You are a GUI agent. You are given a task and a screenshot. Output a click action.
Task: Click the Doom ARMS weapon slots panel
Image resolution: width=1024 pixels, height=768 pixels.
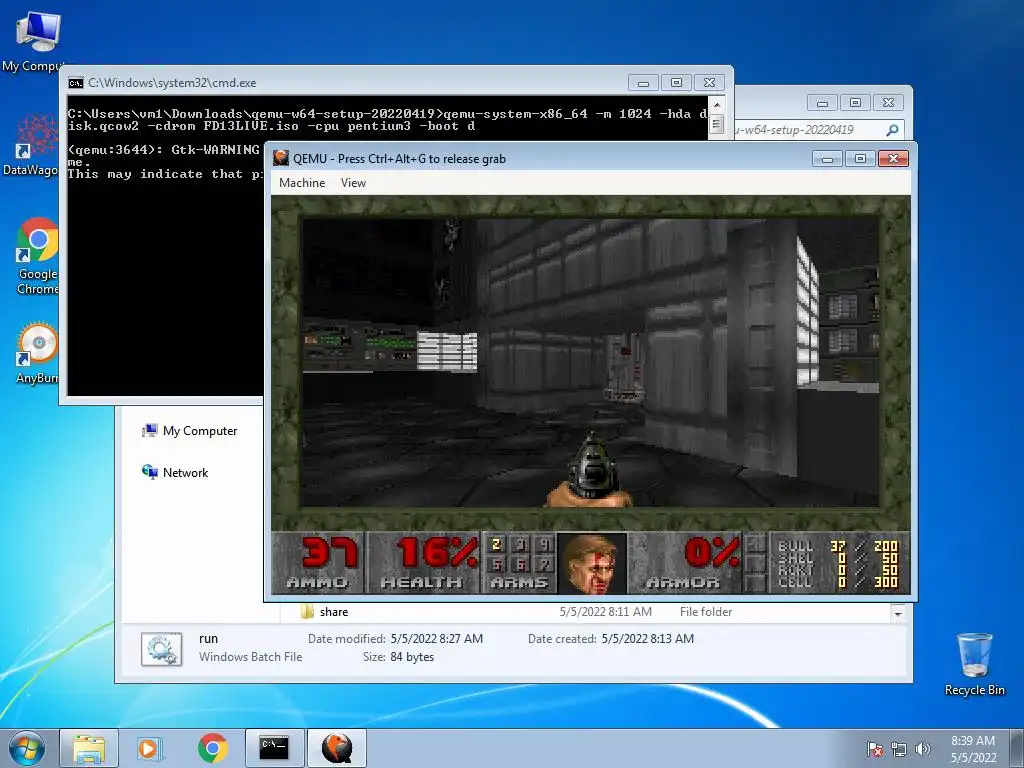[x=519, y=563]
